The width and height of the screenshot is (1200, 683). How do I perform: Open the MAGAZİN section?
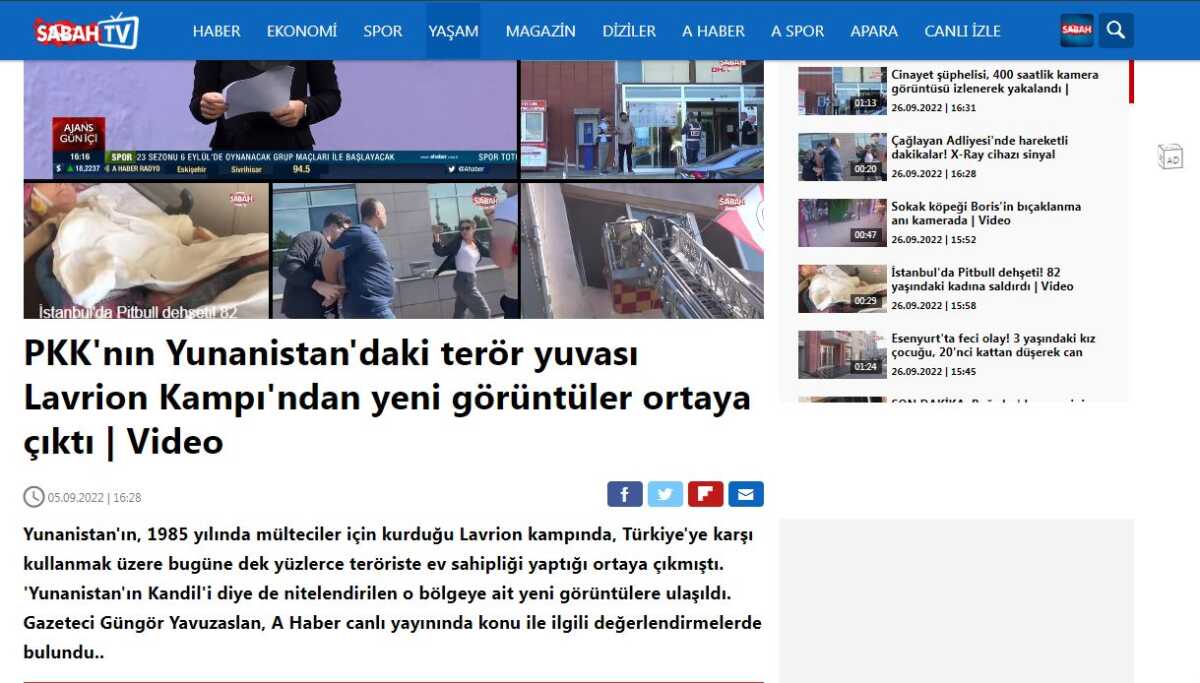point(541,31)
